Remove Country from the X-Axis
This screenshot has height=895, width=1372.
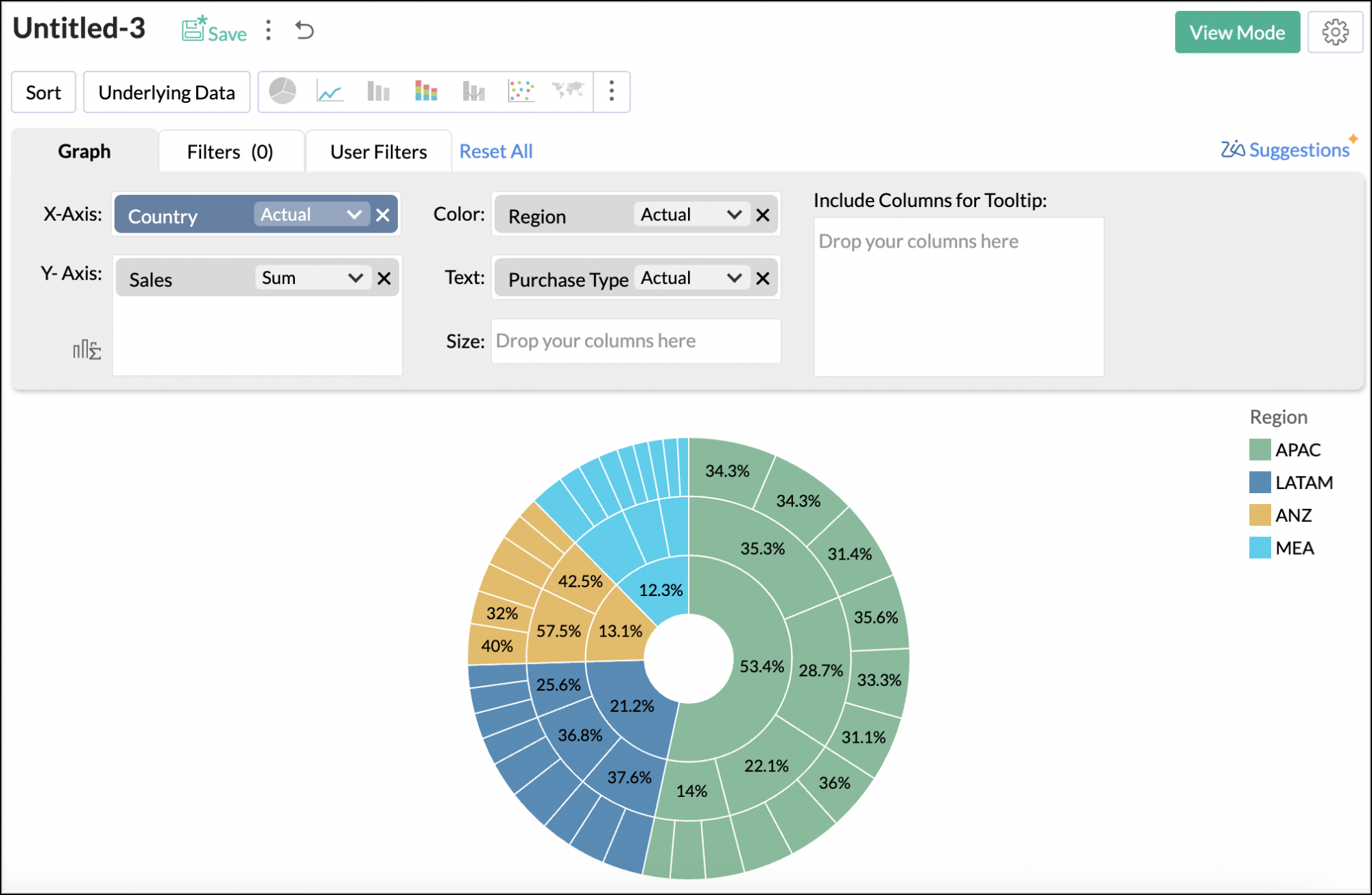[383, 214]
